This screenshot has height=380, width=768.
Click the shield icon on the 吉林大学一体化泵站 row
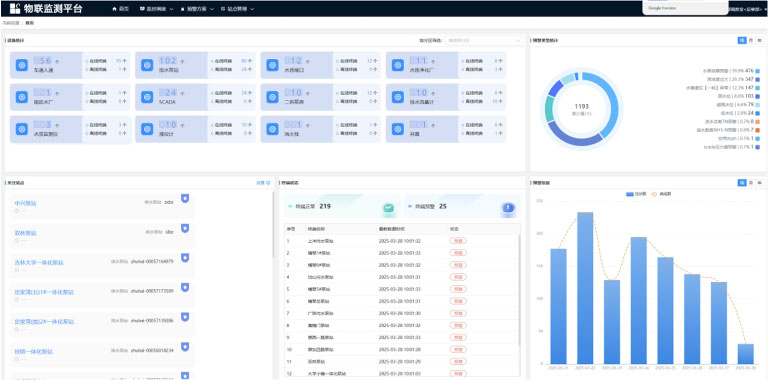pyautogui.click(x=185, y=258)
